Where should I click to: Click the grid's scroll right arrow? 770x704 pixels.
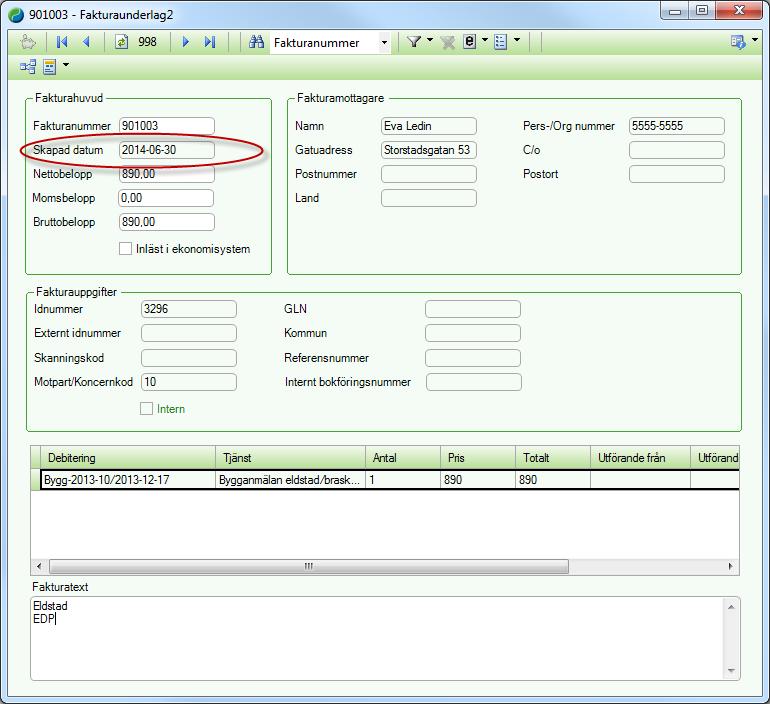coord(731,566)
